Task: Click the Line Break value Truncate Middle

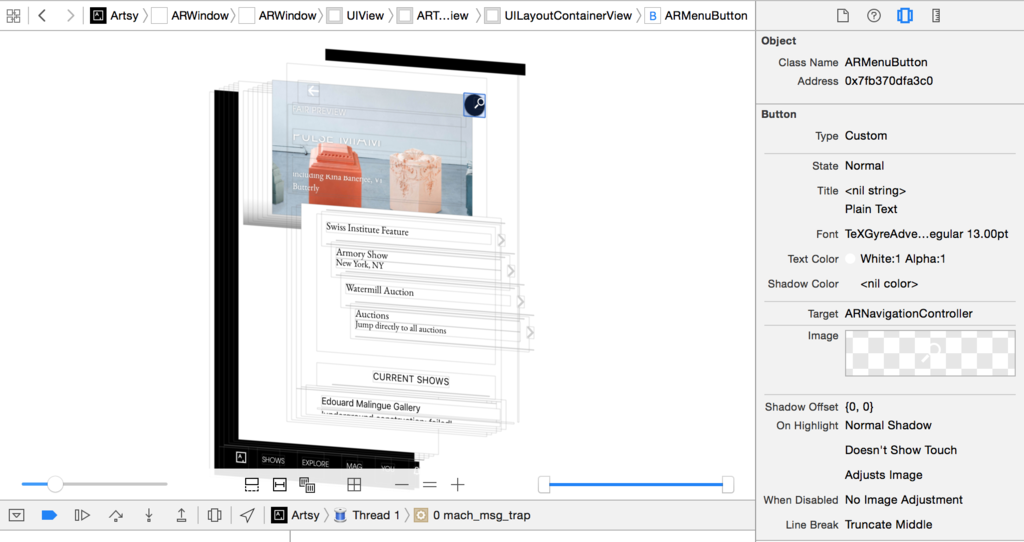Action: [888, 524]
